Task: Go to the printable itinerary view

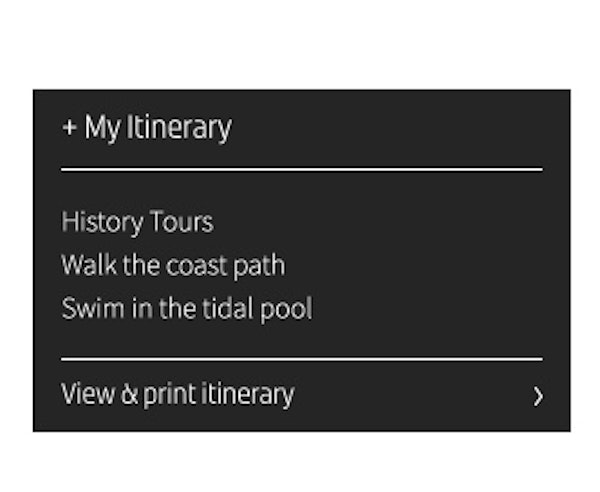Action: 178,394
